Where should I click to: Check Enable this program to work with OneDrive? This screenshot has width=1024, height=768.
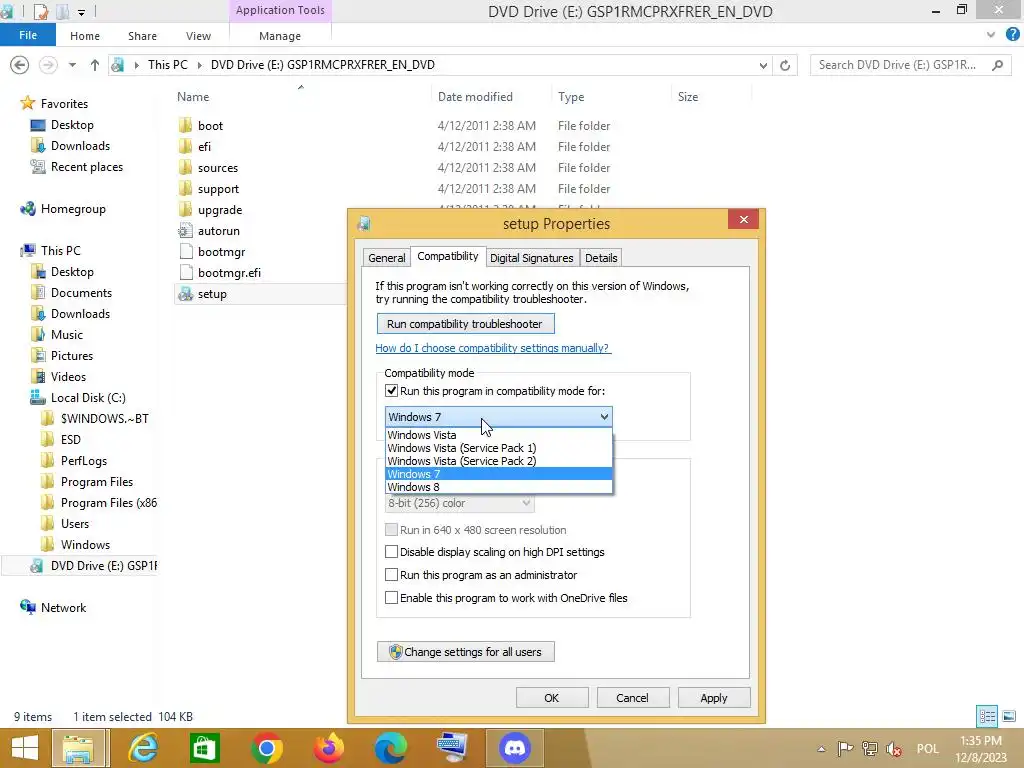[x=391, y=598]
